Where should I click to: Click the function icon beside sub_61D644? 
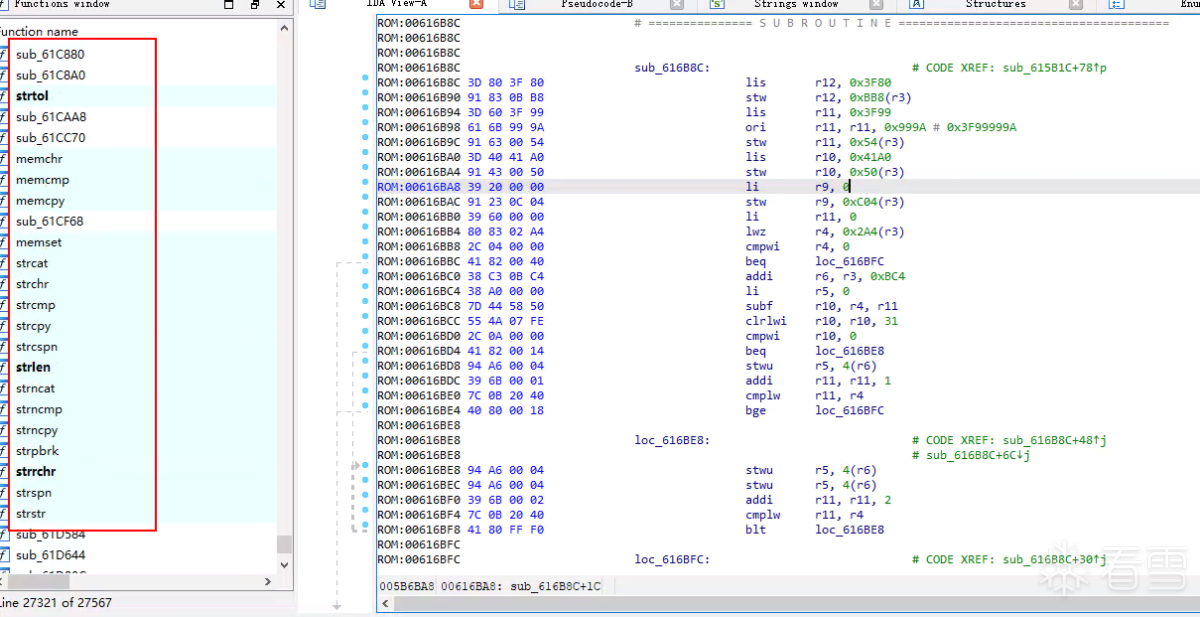click(4, 555)
